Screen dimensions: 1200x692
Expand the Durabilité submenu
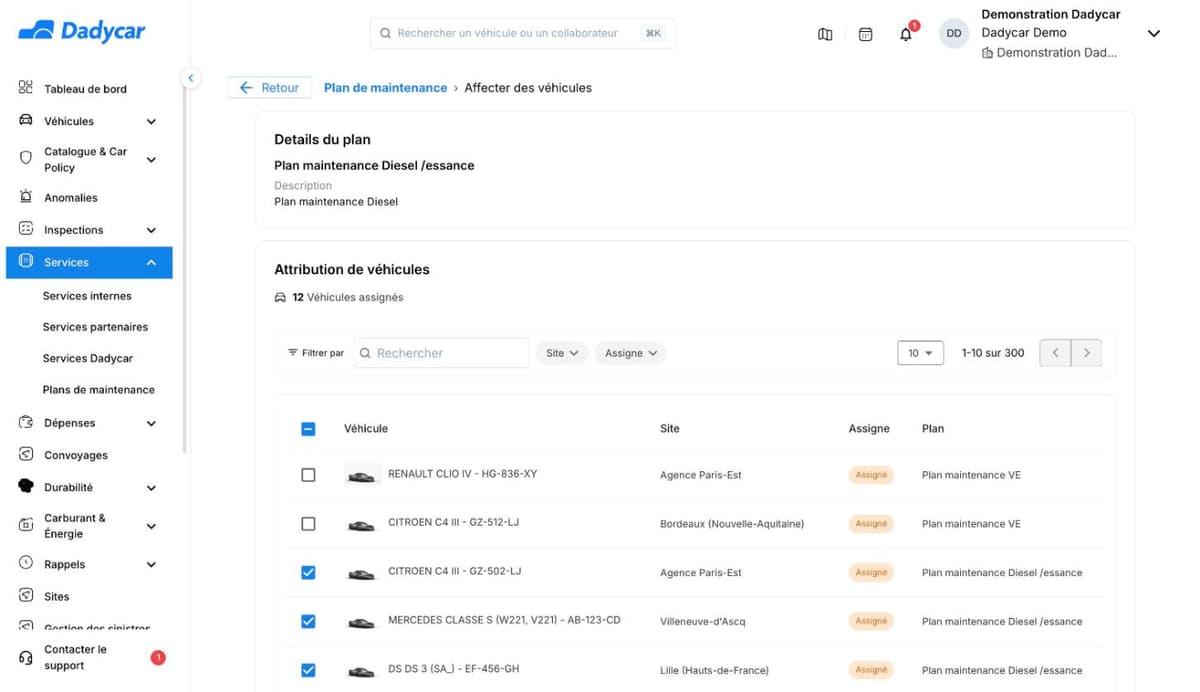[x=151, y=488]
